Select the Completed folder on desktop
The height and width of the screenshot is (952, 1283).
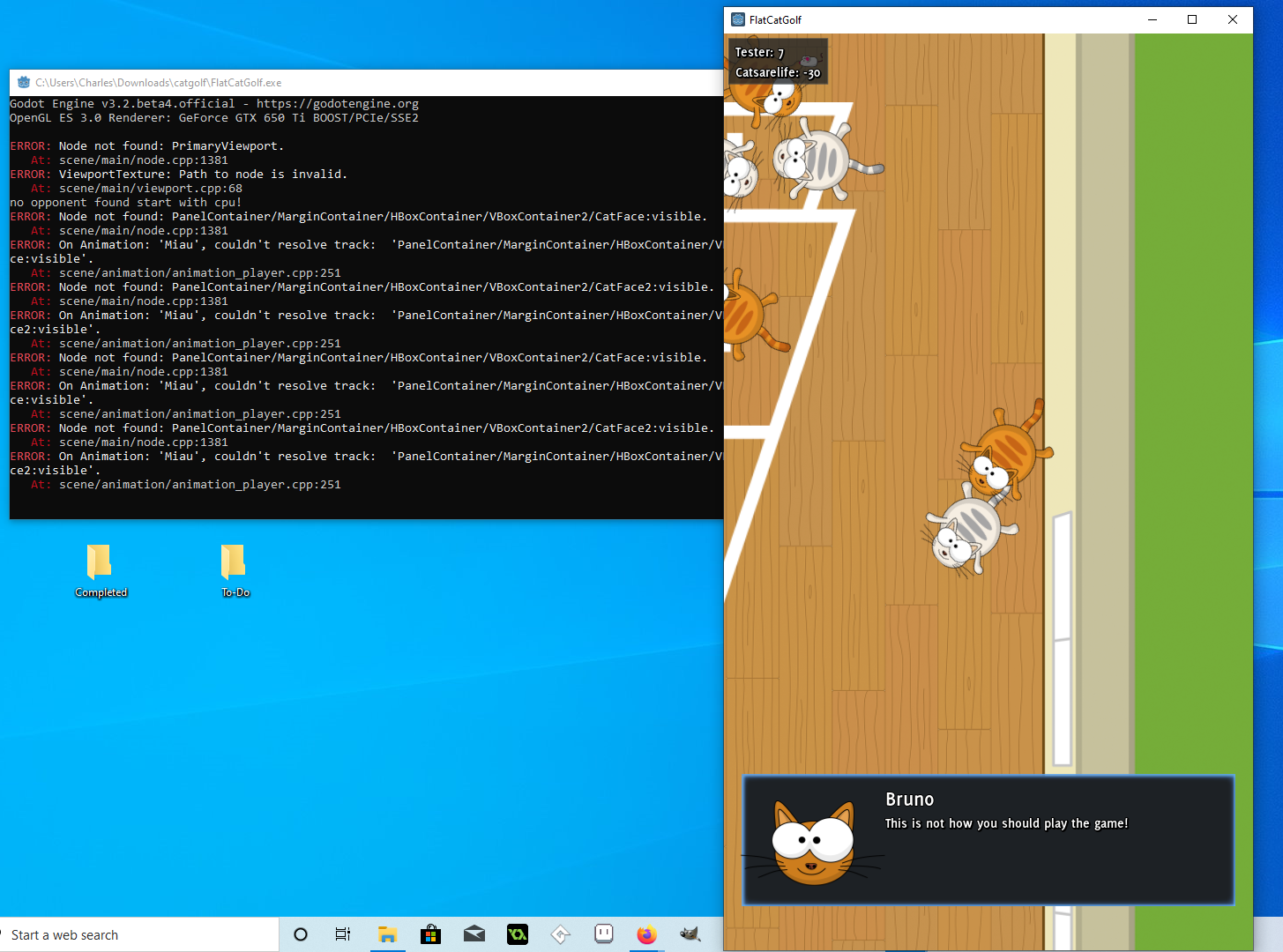tap(101, 570)
